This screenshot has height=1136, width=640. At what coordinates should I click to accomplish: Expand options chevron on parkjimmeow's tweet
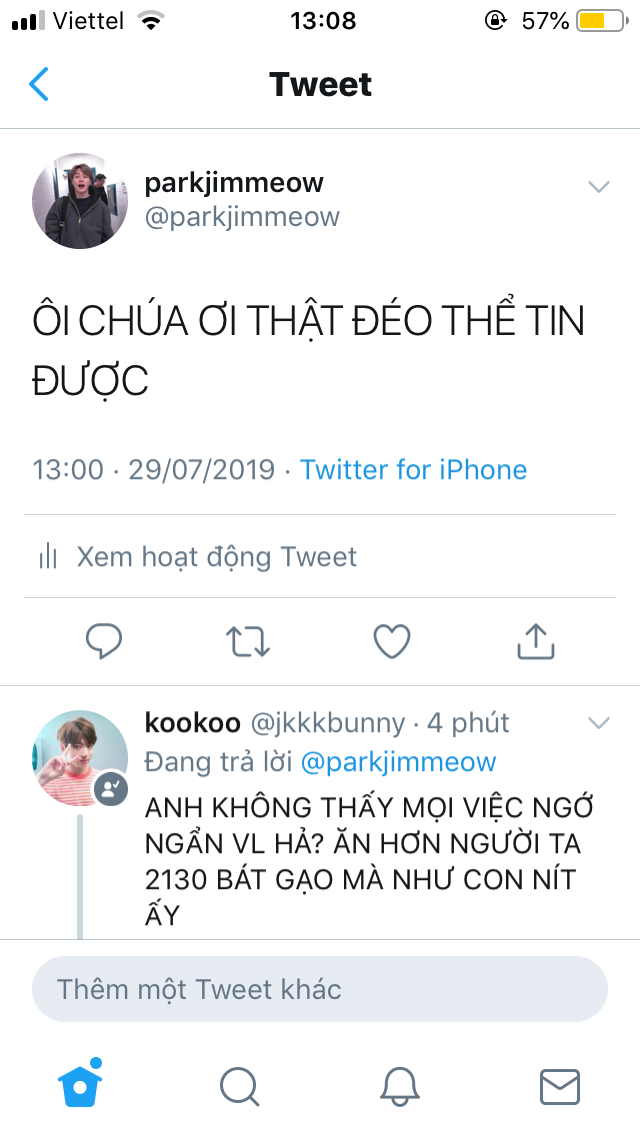[598, 187]
